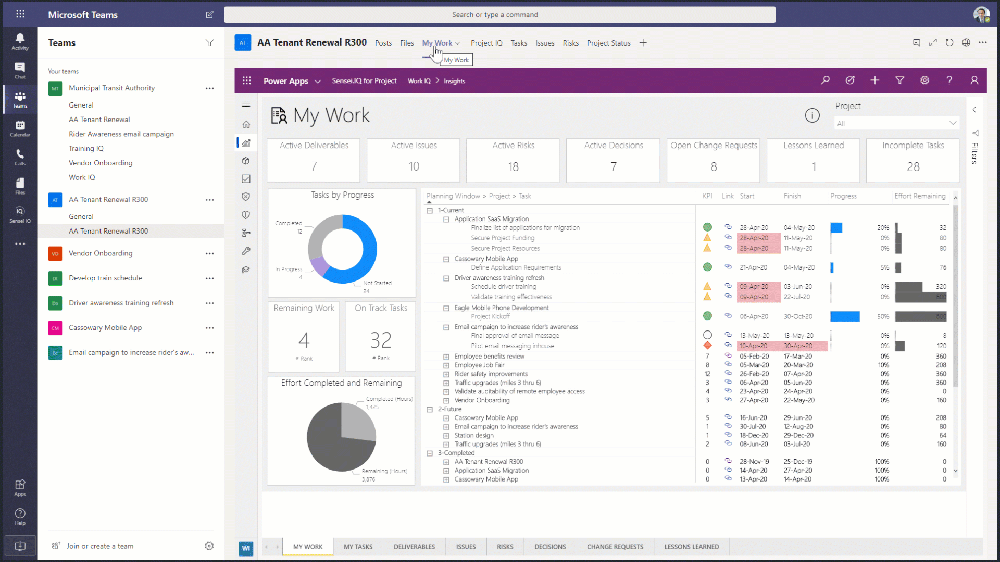The image size is (1000, 562).
Task: Add a new tab with plus button
Action: [x=643, y=43]
